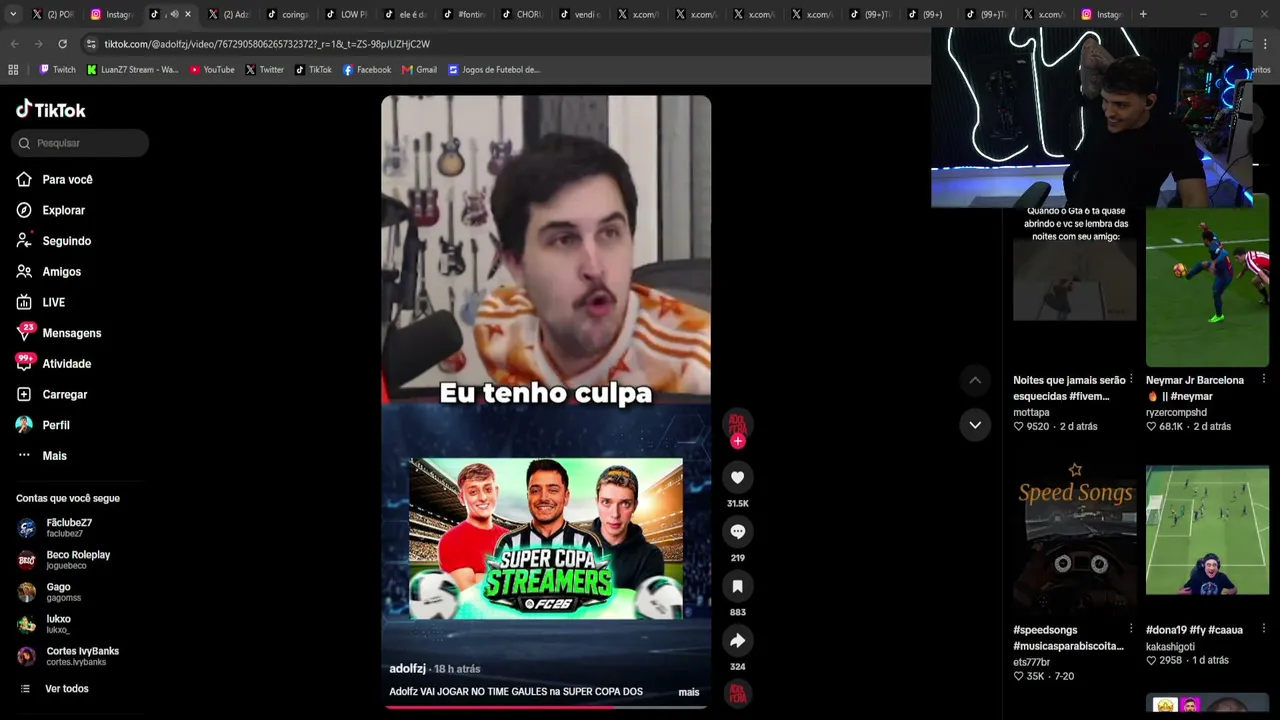Open options for the mottapa video
Viewport: 1280px width, 720px height.
[x=1131, y=380]
